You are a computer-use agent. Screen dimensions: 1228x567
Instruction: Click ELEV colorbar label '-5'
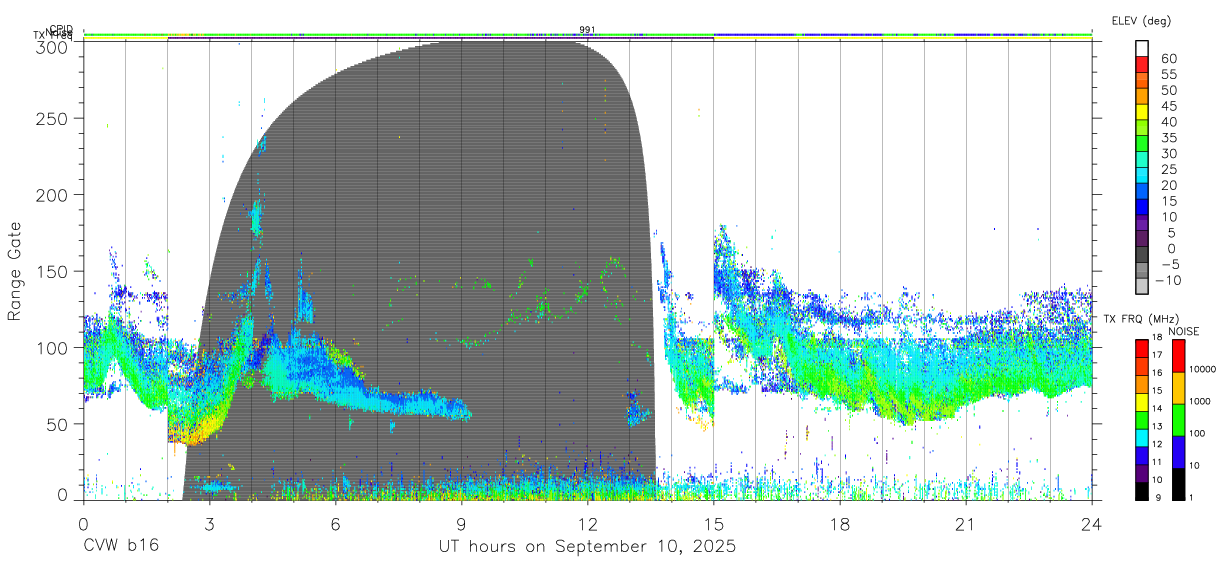(1168, 264)
